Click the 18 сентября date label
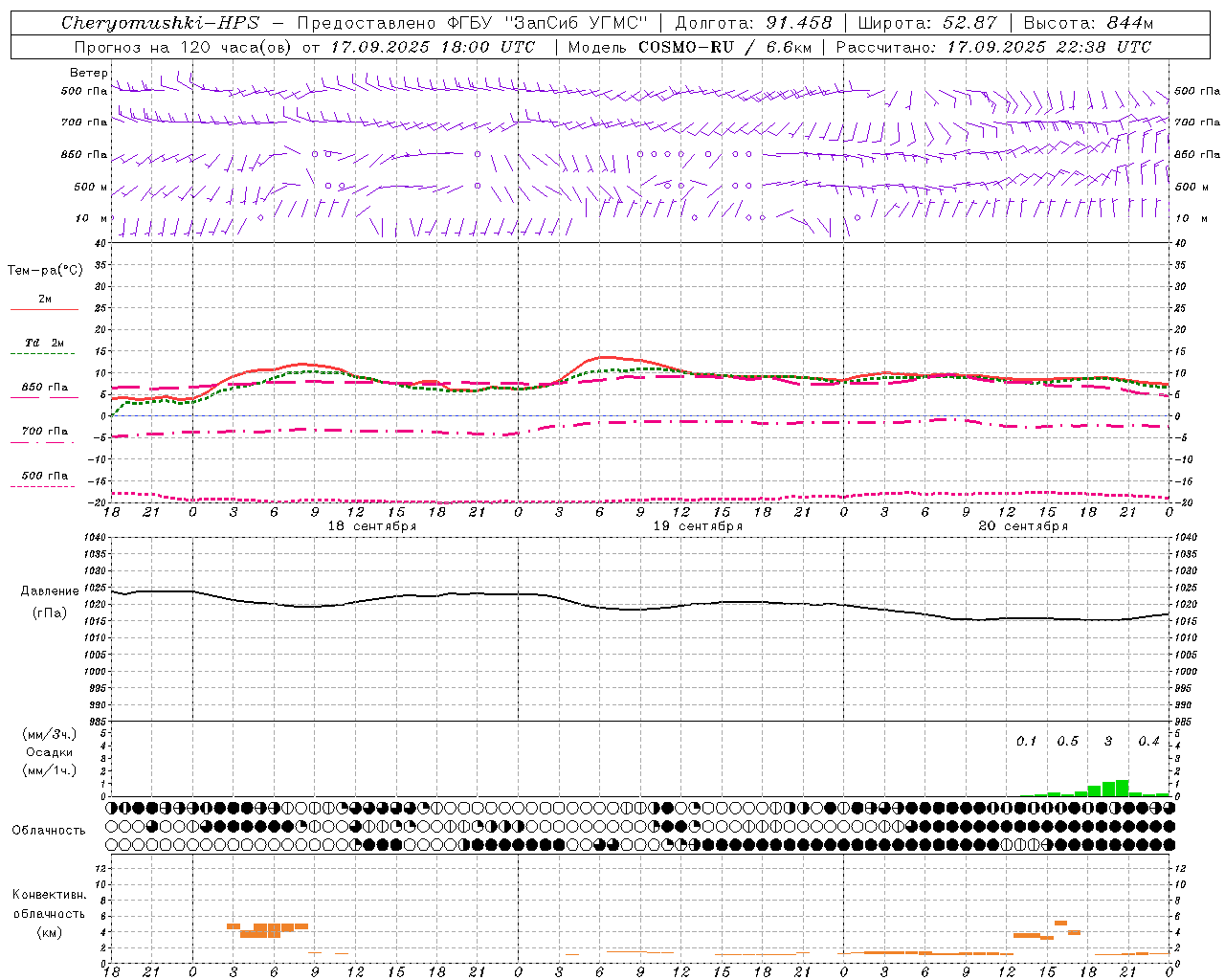The height and width of the screenshot is (980, 1225). click(372, 526)
